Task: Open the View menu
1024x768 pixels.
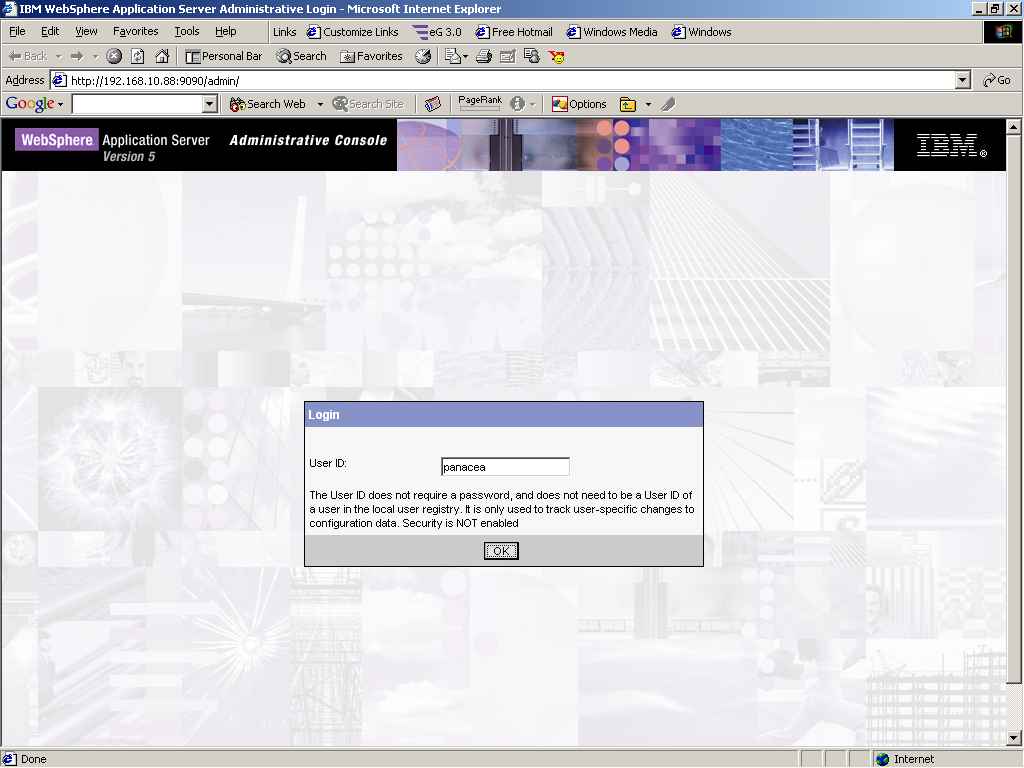Action: [x=86, y=31]
